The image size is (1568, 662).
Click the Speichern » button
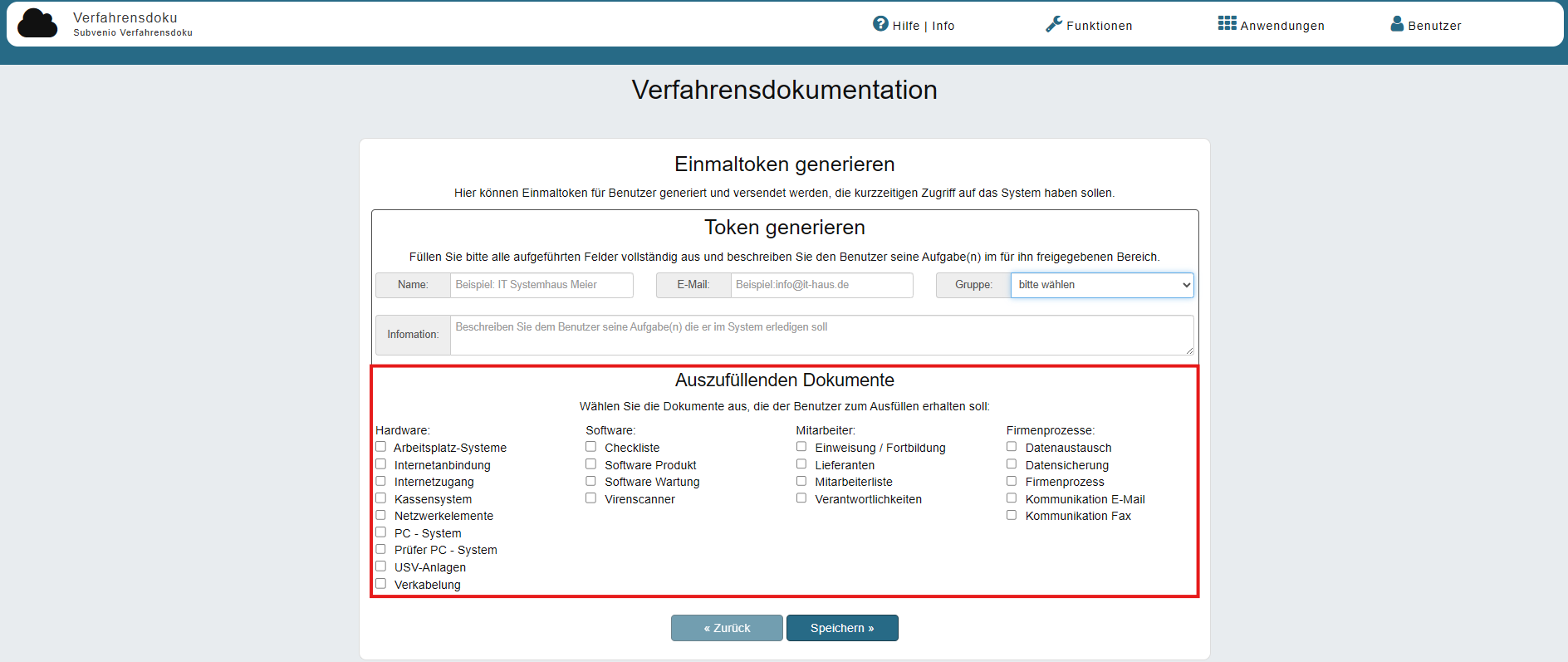842,628
